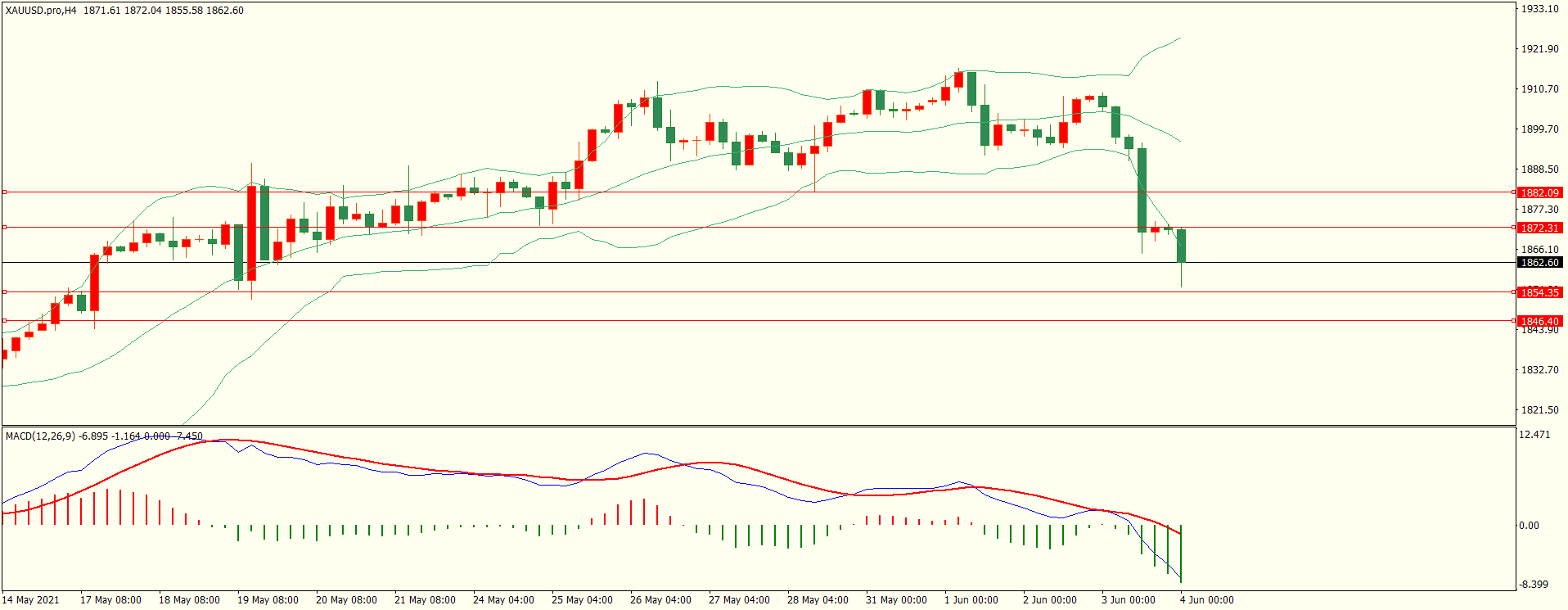
Task: Click the 26 May 04:00 time label
Action: pyautogui.click(x=660, y=600)
